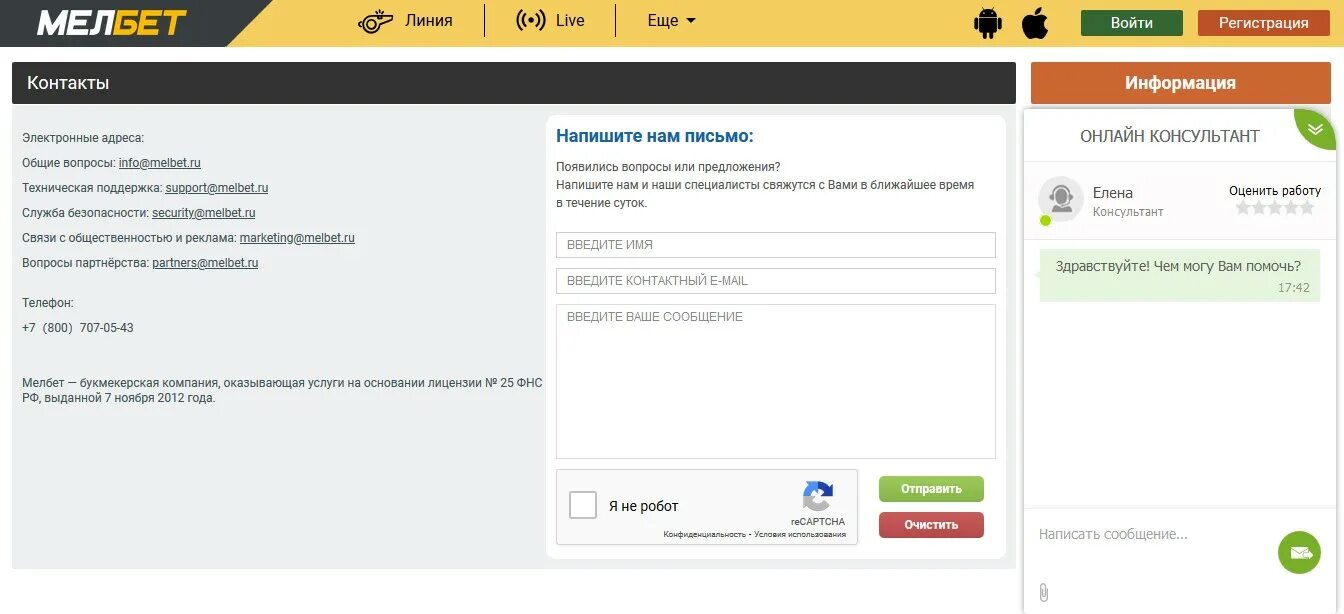This screenshot has height=614, width=1344.
Task: Open the Линия section
Action: [x=427, y=19]
